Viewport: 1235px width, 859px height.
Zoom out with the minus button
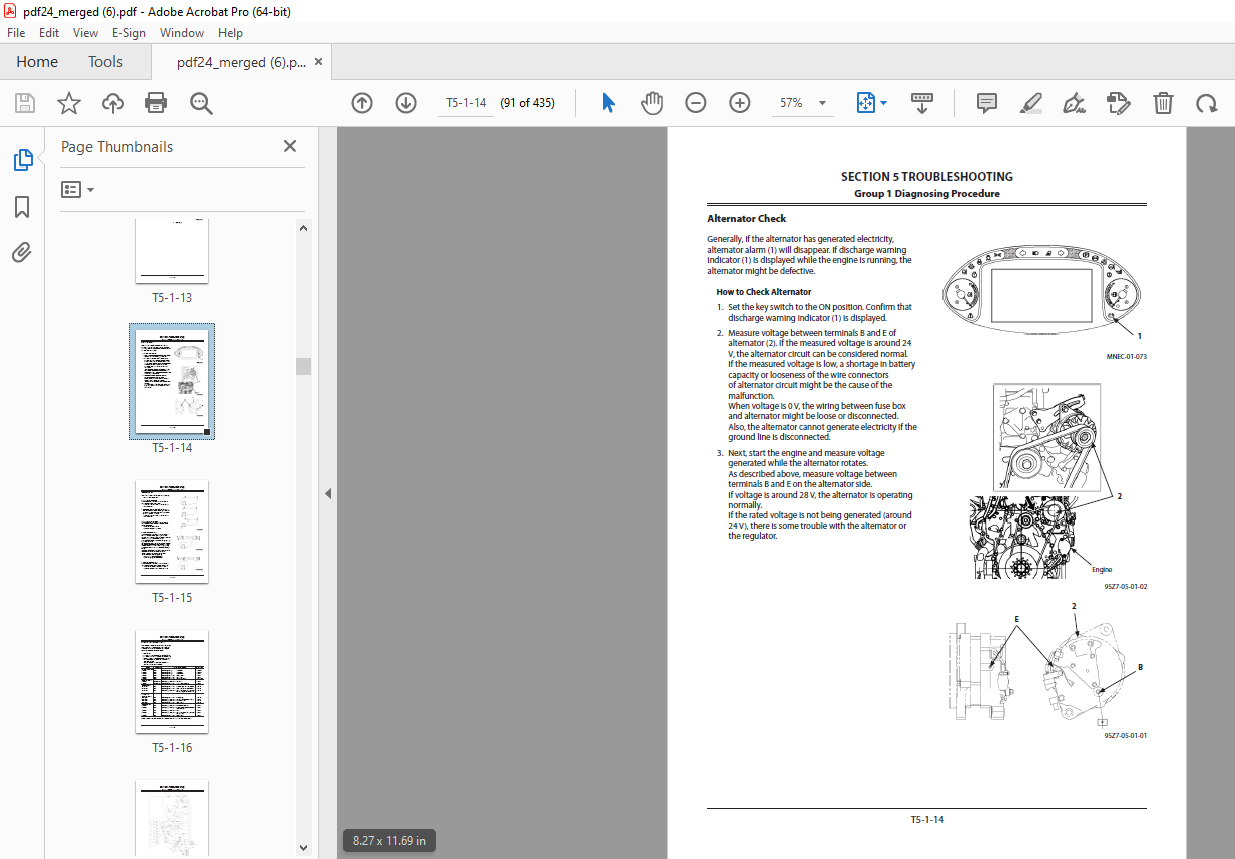[696, 103]
